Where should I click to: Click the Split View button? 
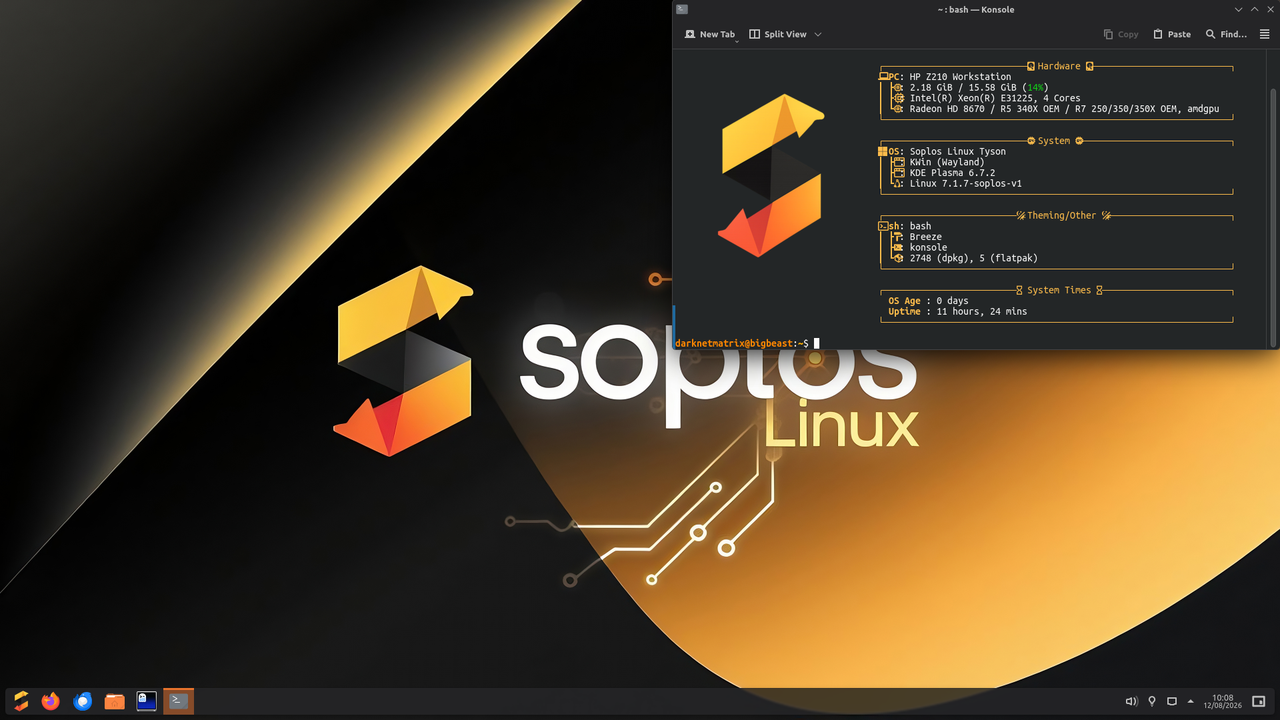(x=778, y=34)
